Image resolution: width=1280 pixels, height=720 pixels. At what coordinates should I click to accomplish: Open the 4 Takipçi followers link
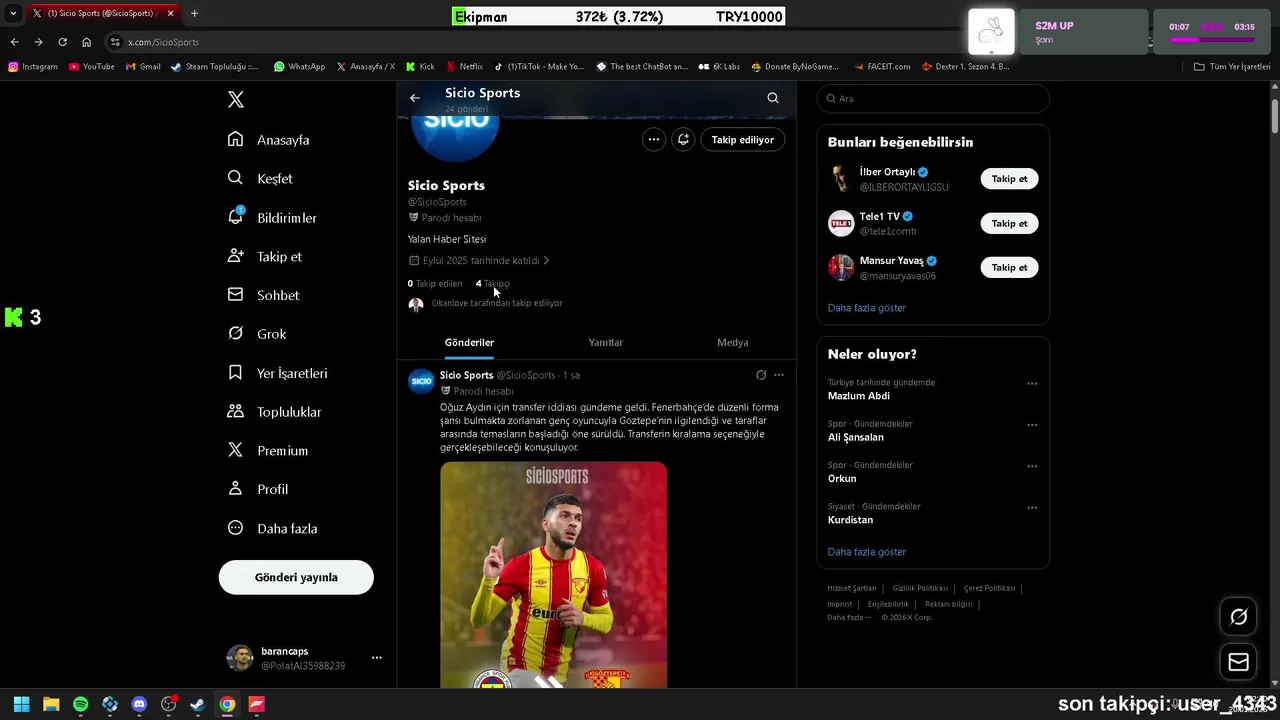click(x=493, y=284)
